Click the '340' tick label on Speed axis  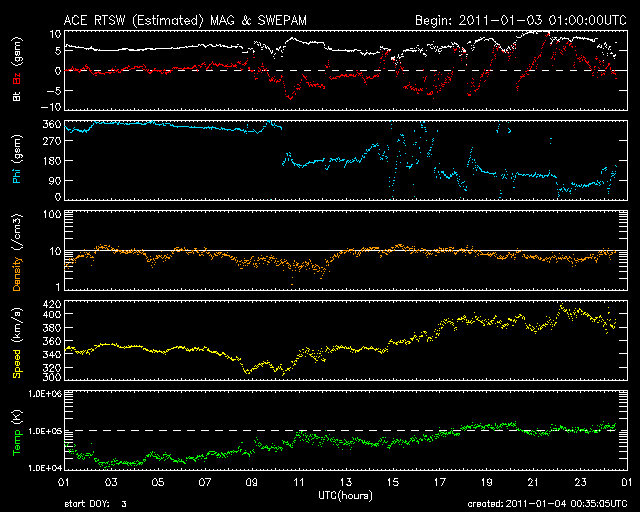pos(52,354)
